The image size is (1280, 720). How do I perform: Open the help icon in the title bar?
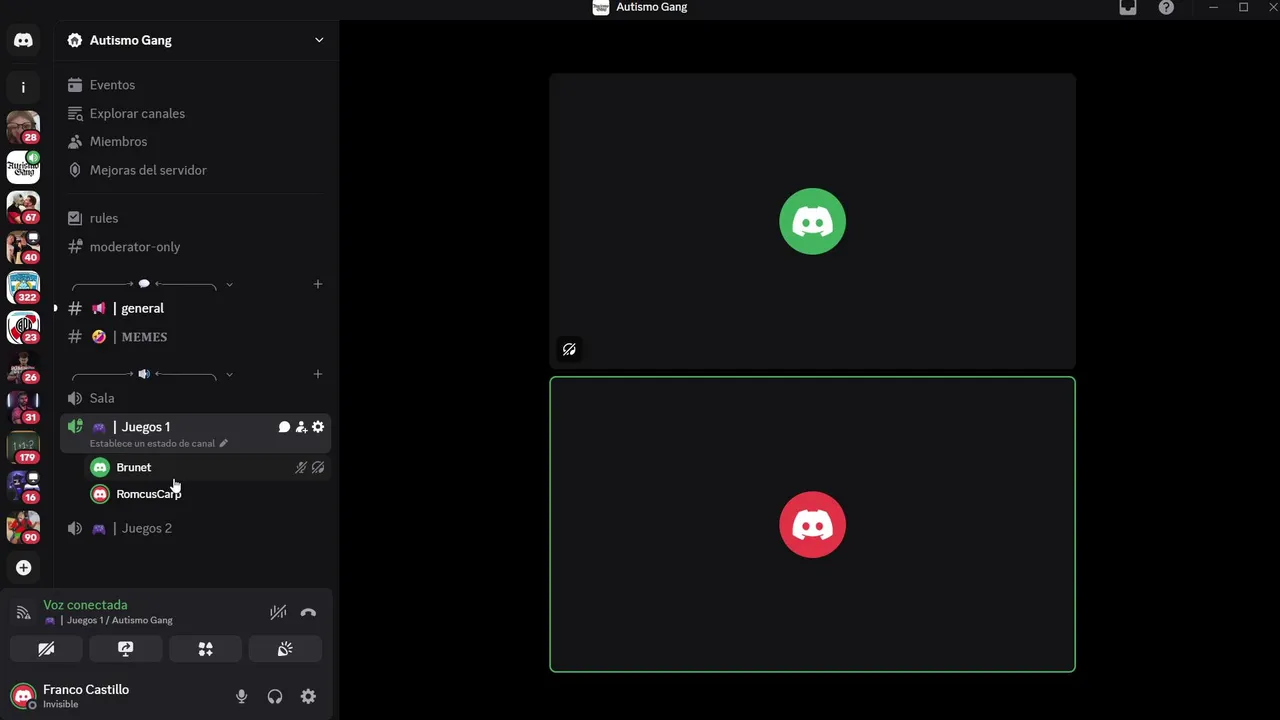point(1166,7)
